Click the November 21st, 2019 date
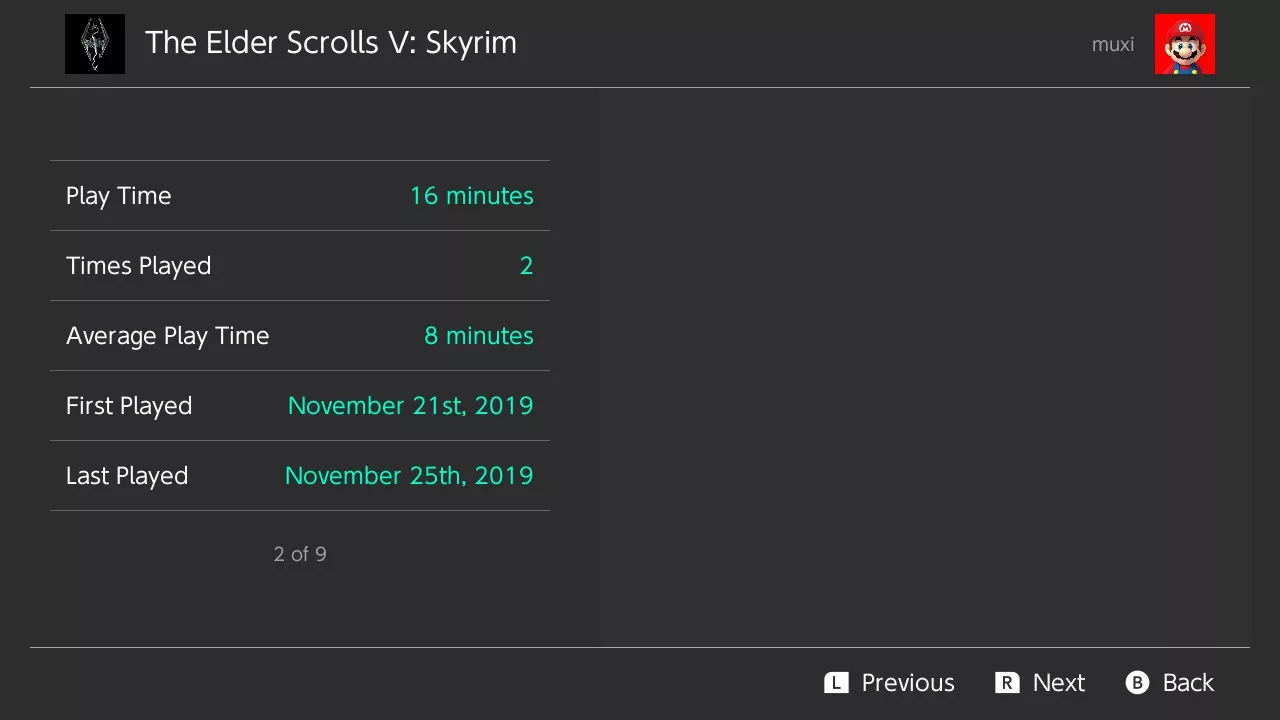The image size is (1280, 720). [410, 406]
